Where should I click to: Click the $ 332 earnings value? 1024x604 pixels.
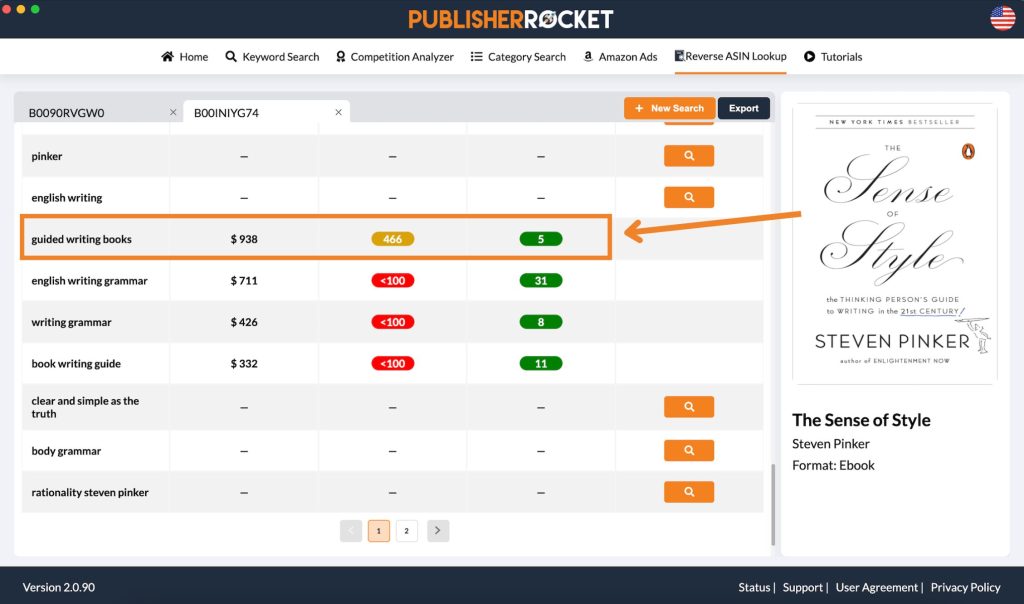tap(244, 364)
